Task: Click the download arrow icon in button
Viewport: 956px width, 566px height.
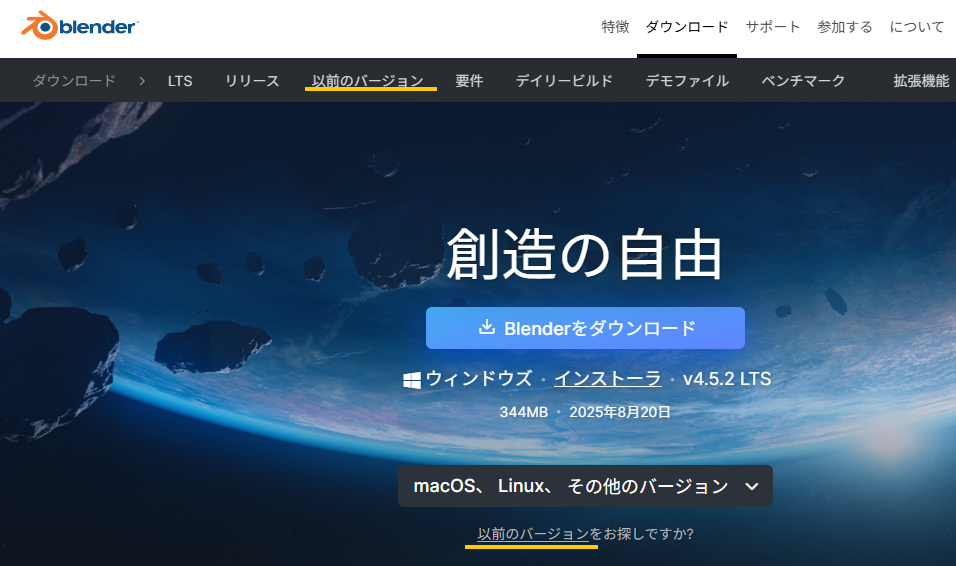Action: coord(487,327)
